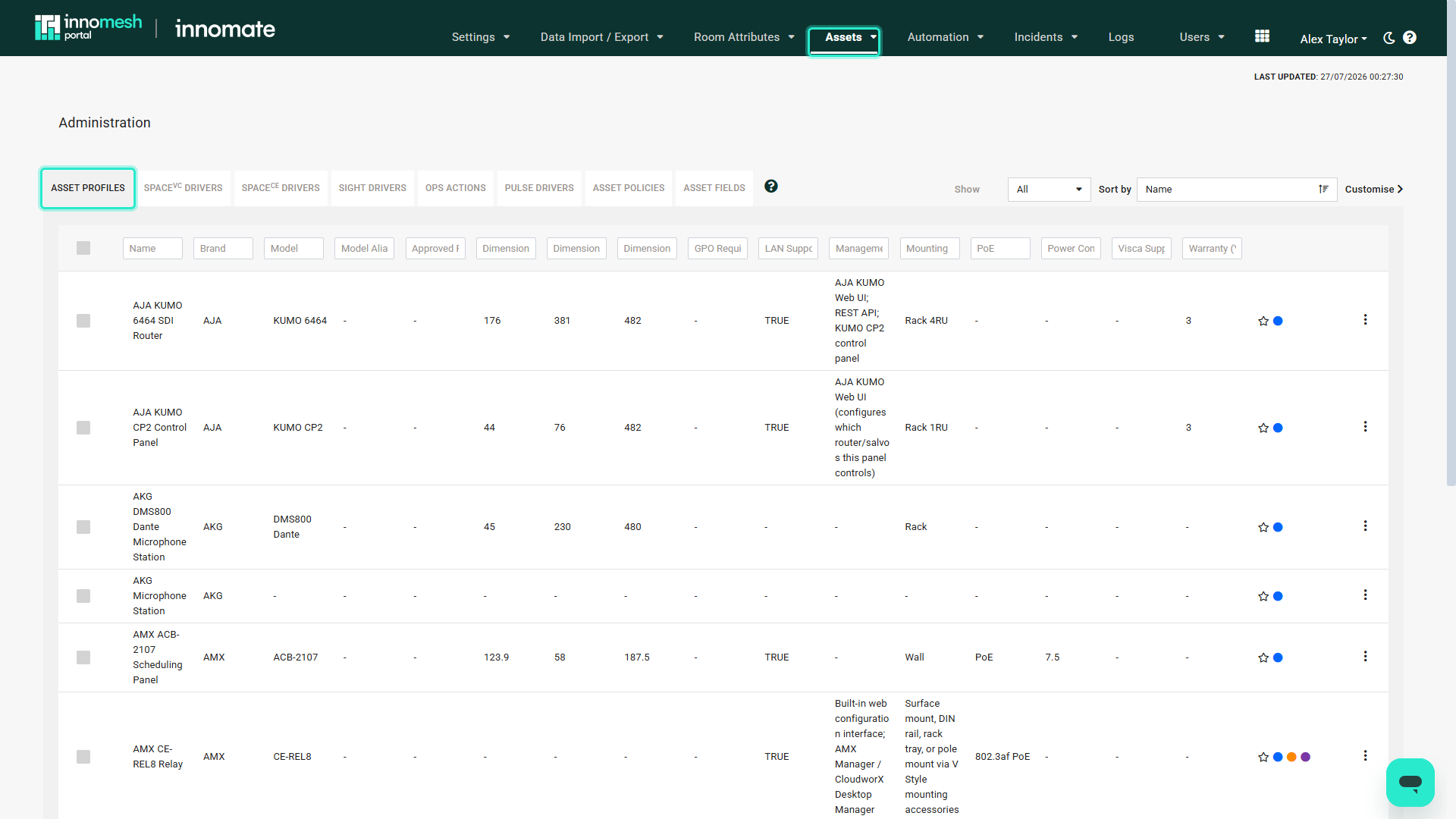Click the help icon beside Asset Fields tab
This screenshot has height=819, width=1456.
tap(770, 186)
